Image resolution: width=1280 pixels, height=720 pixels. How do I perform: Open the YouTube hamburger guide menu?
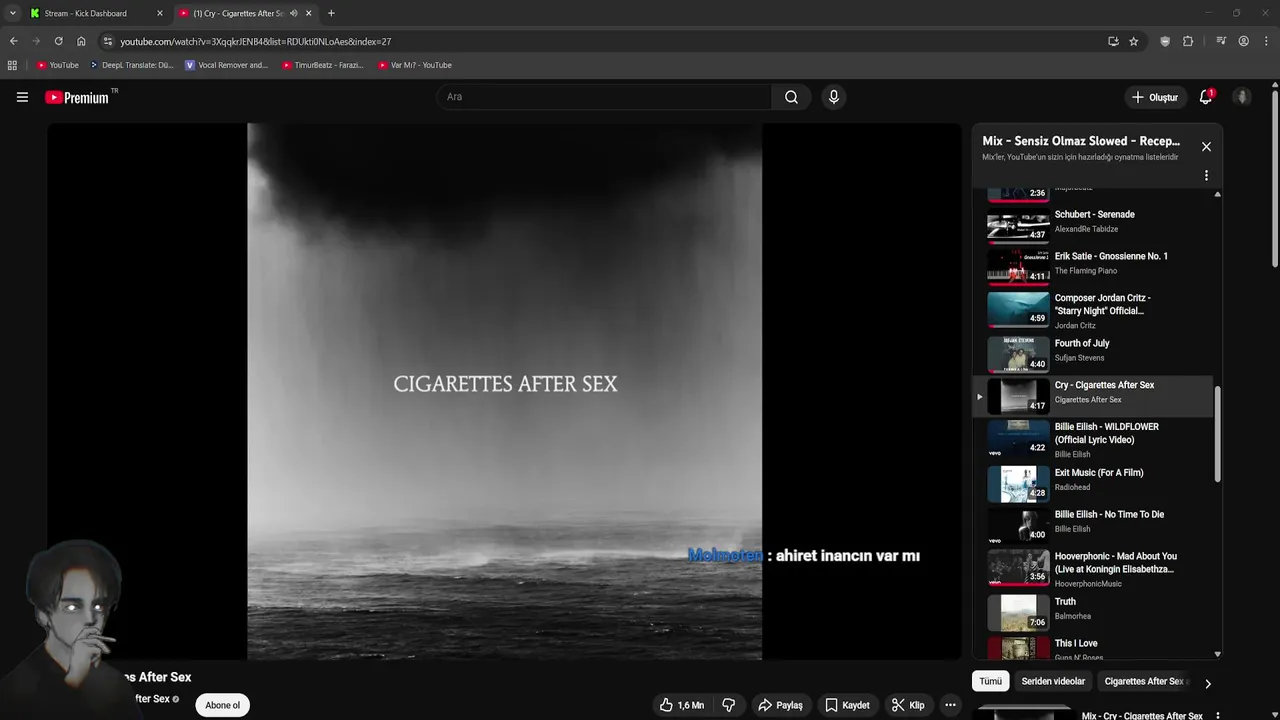click(22, 97)
